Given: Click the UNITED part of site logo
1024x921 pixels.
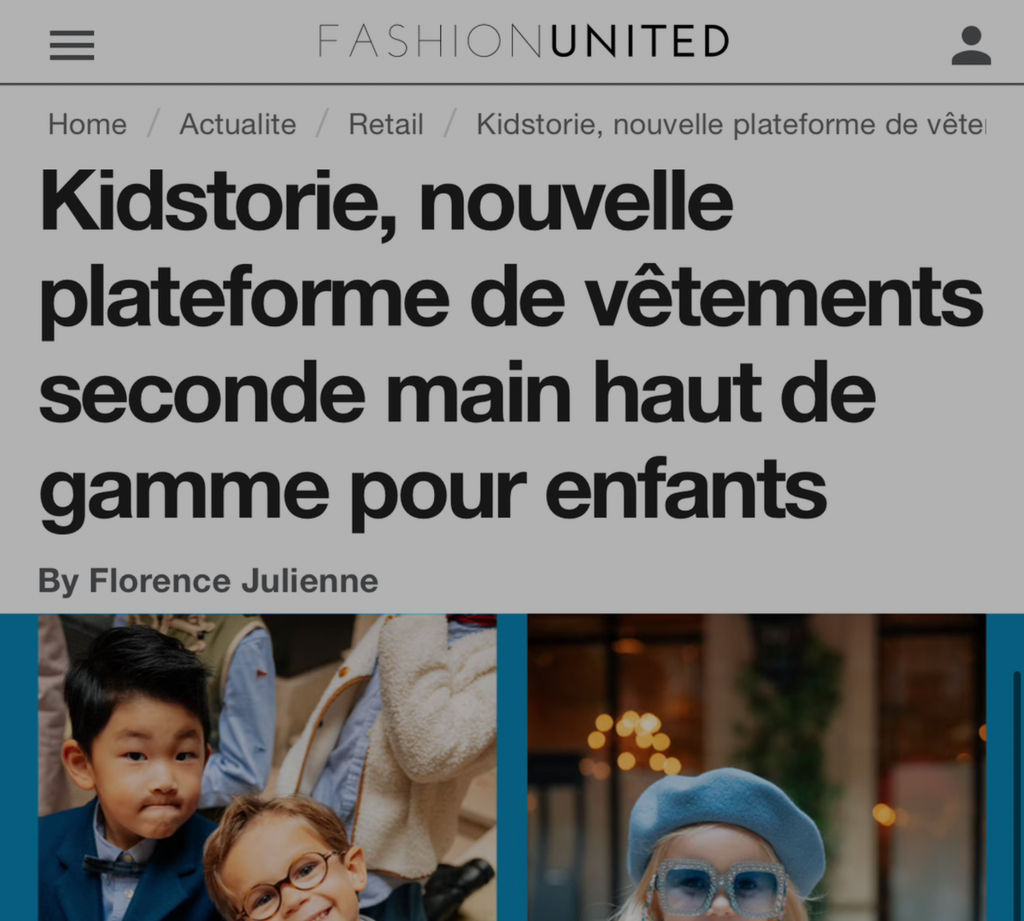Looking at the screenshot, I should tap(640, 41).
